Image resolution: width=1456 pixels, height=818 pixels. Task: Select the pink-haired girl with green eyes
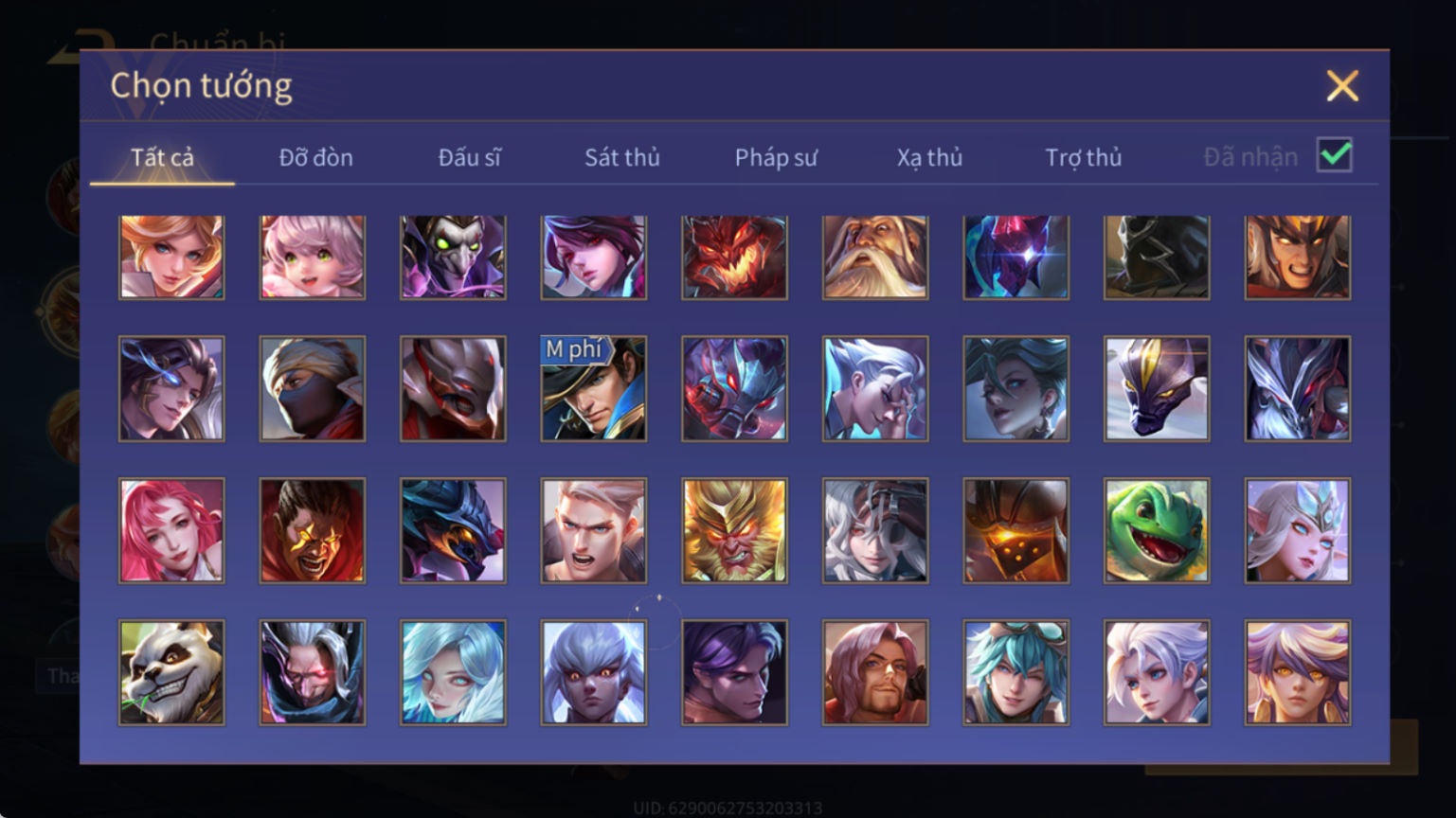pyautogui.click(x=313, y=258)
